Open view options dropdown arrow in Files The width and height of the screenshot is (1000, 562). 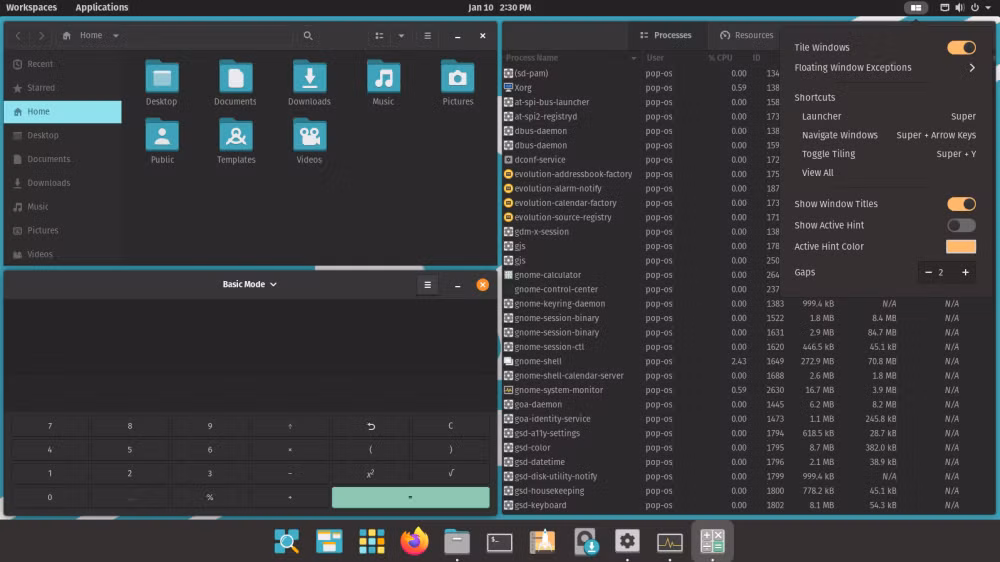tap(401, 36)
